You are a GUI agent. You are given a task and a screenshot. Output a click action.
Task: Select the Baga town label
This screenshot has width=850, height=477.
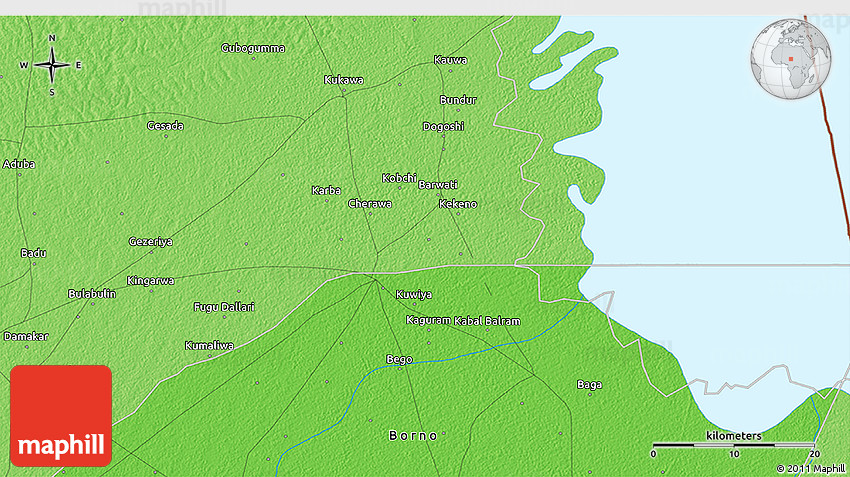coord(589,385)
